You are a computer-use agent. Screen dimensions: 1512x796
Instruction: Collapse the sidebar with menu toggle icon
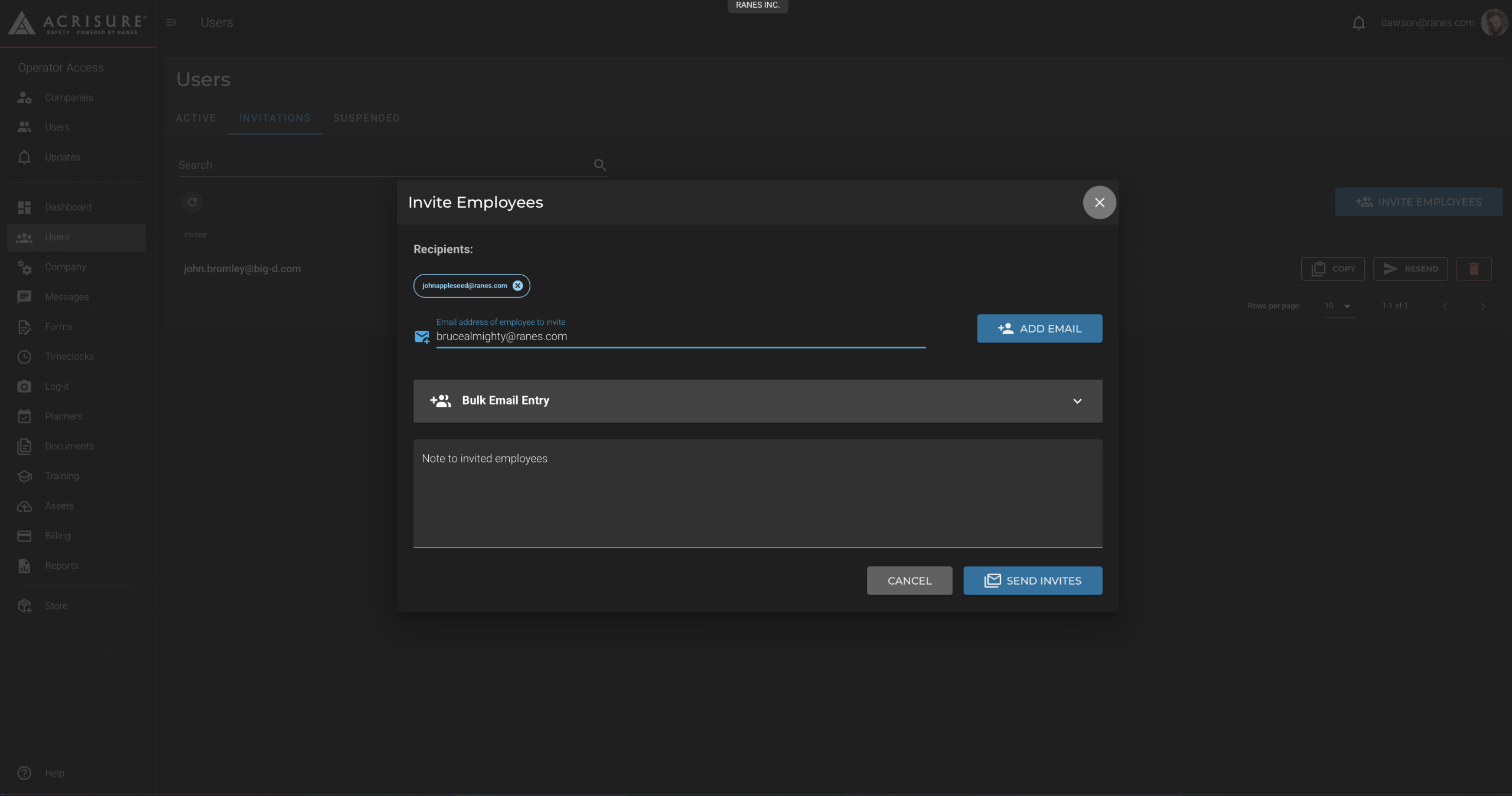click(x=171, y=22)
